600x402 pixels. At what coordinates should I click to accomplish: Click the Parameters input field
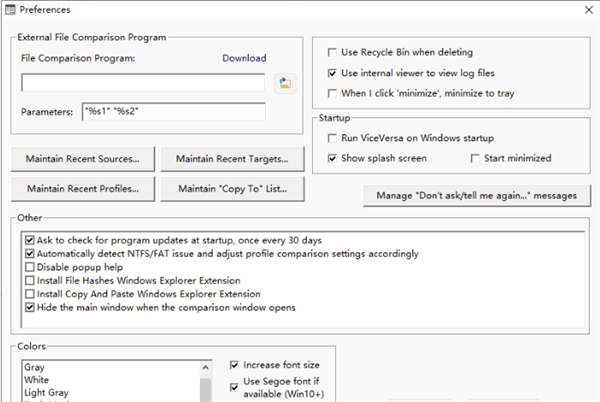[x=173, y=112]
